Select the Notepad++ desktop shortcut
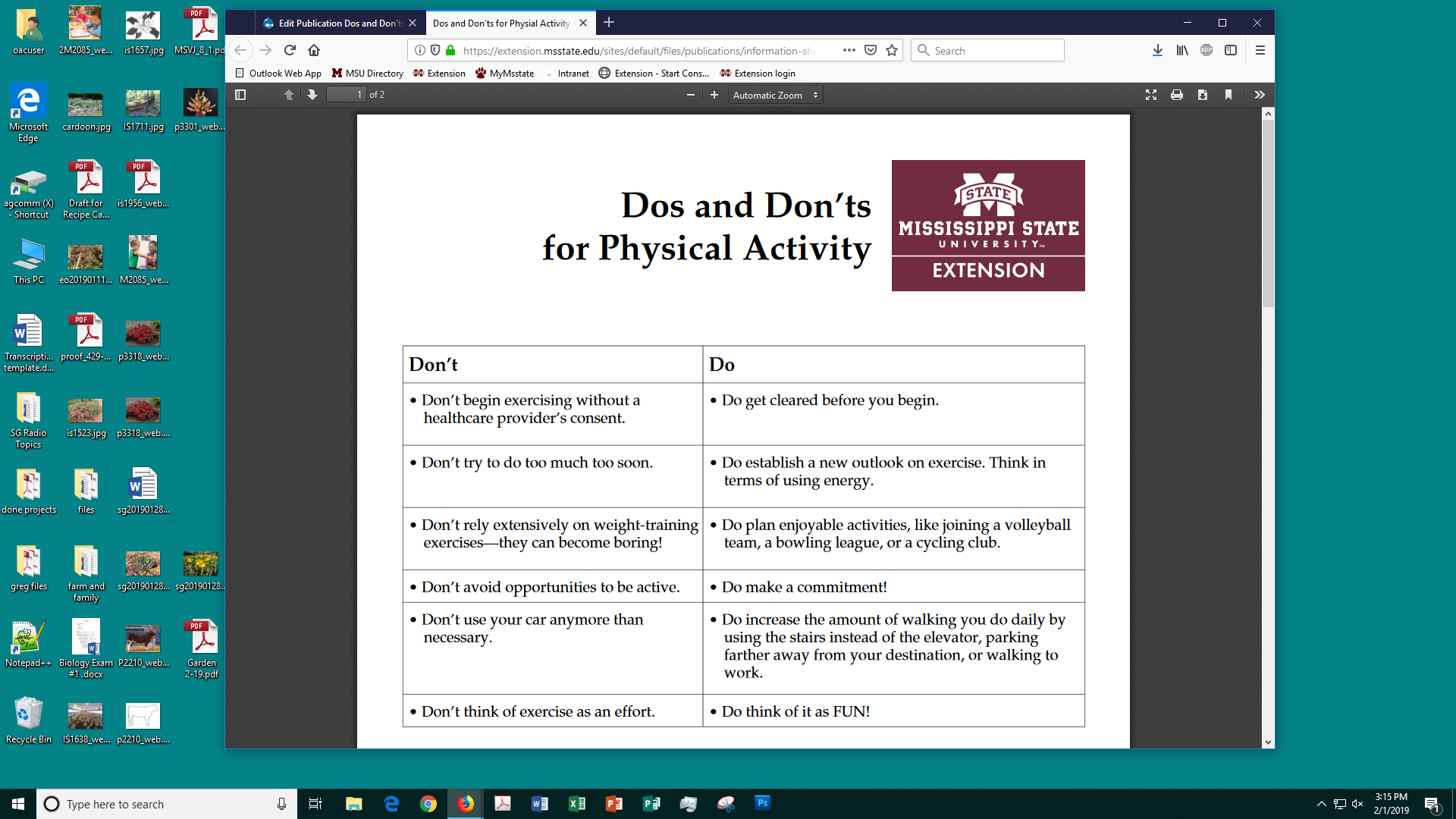This screenshot has width=1456, height=819. click(29, 644)
